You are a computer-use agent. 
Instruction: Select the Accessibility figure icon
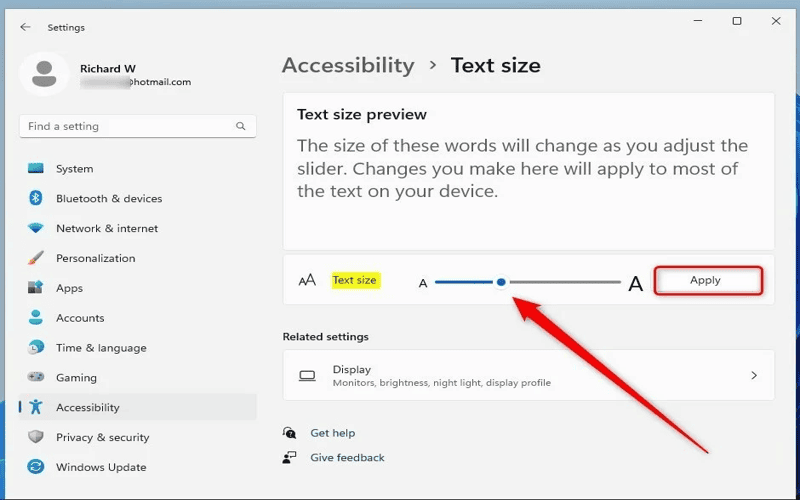(x=36, y=407)
